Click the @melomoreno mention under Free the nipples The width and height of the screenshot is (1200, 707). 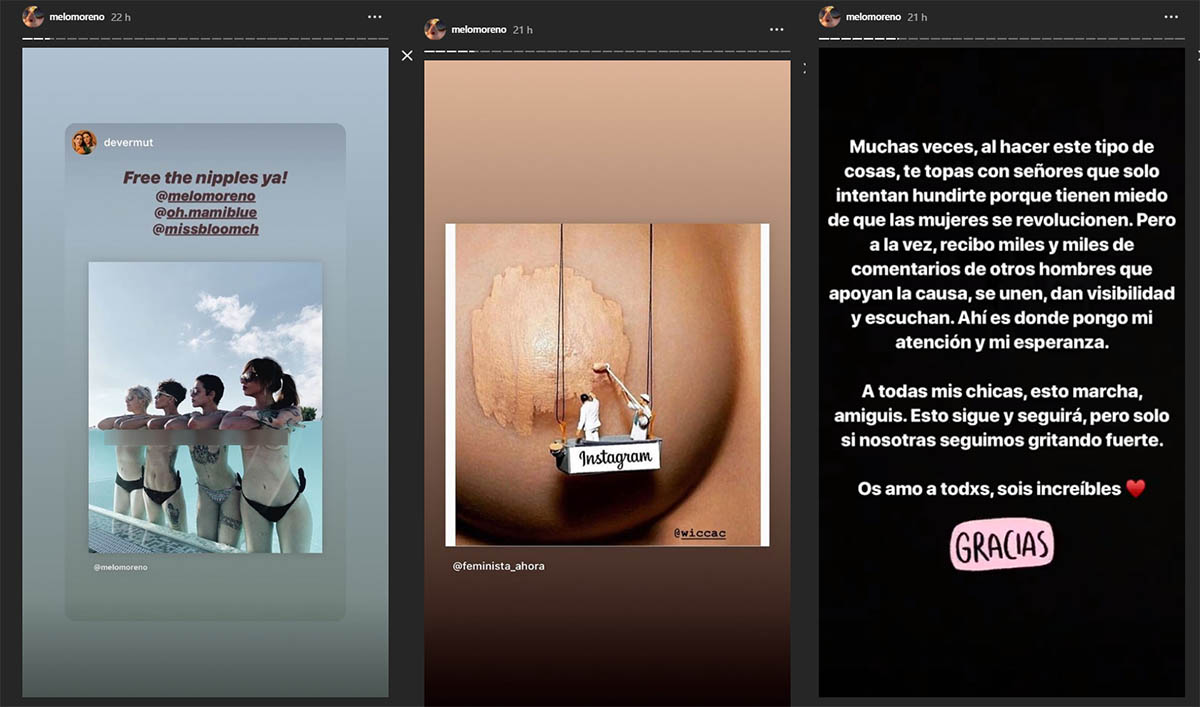205,195
